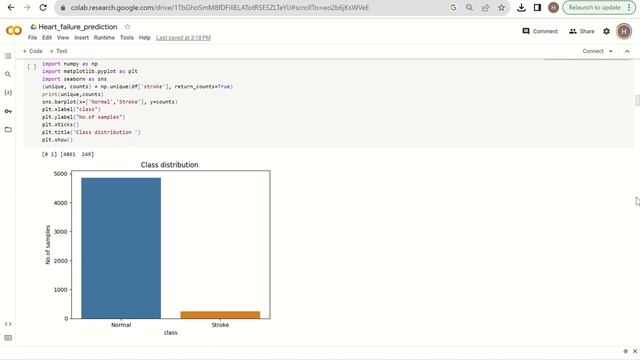Bookmark this tab with the star

coord(501,8)
